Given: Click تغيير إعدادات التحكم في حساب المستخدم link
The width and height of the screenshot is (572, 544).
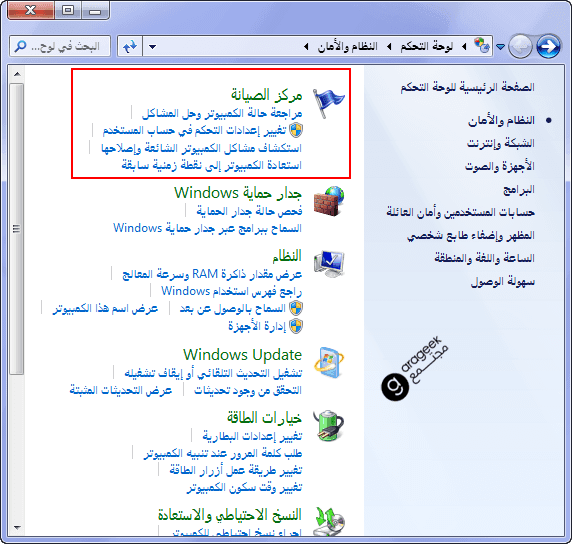Looking at the screenshot, I should [195, 130].
